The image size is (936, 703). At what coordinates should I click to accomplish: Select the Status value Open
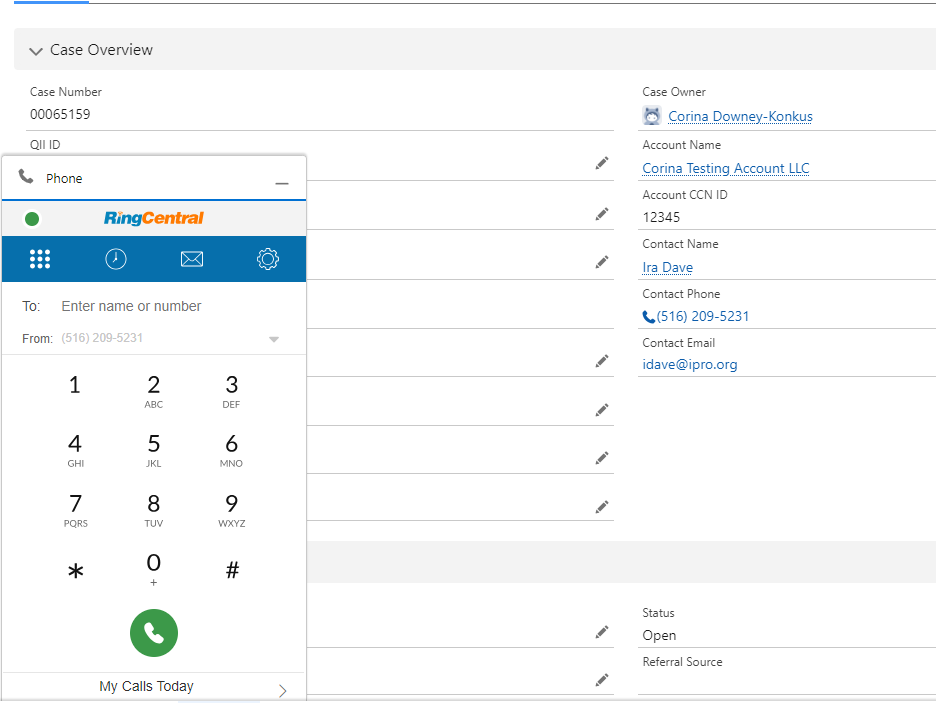pyautogui.click(x=659, y=636)
